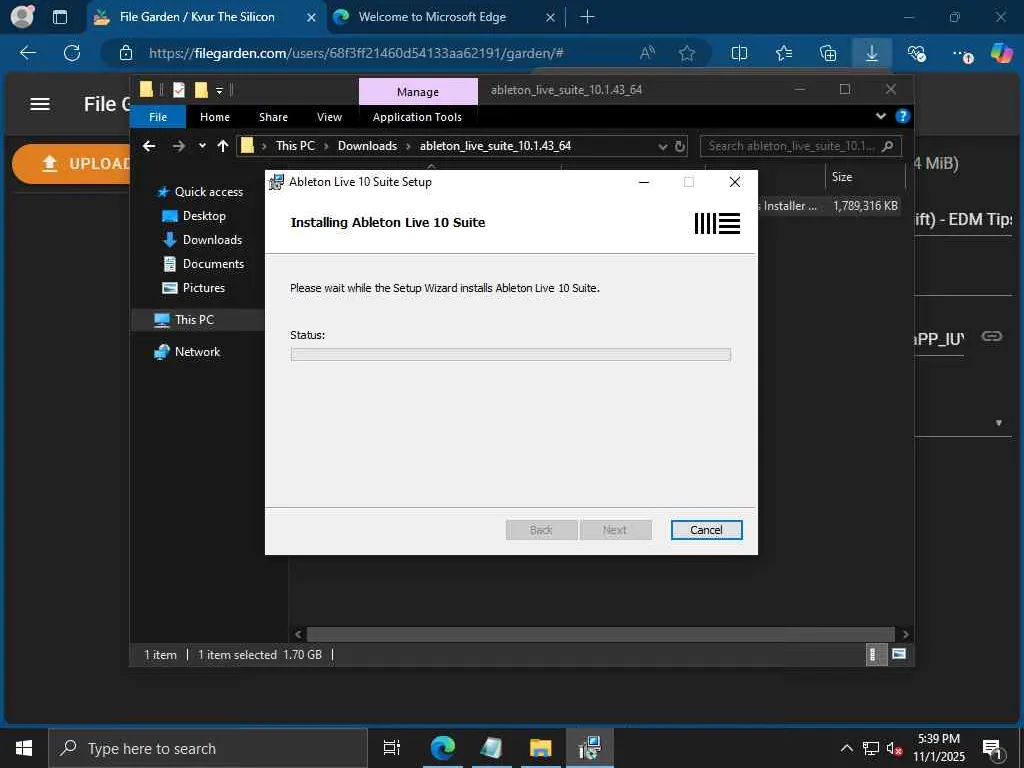Navigate forward in File Explorer
The width and height of the screenshot is (1024, 768).
pyautogui.click(x=178, y=146)
